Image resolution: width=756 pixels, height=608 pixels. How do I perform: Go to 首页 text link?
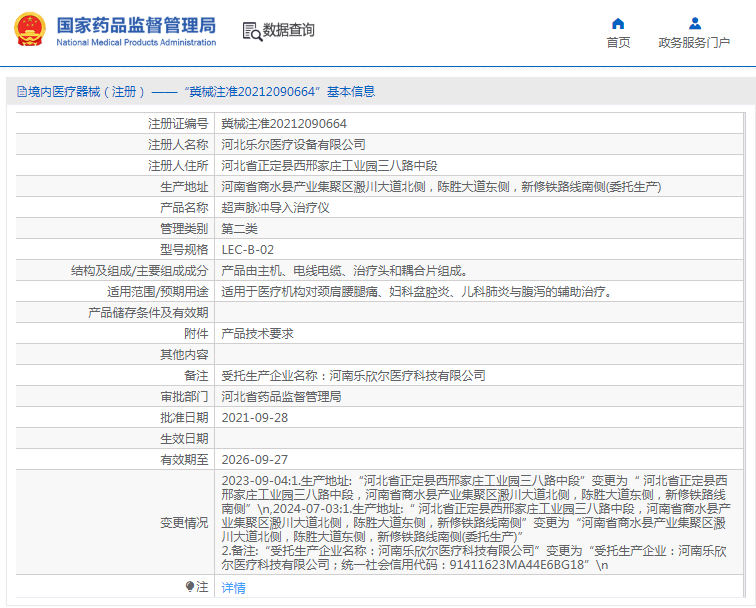pos(618,43)
